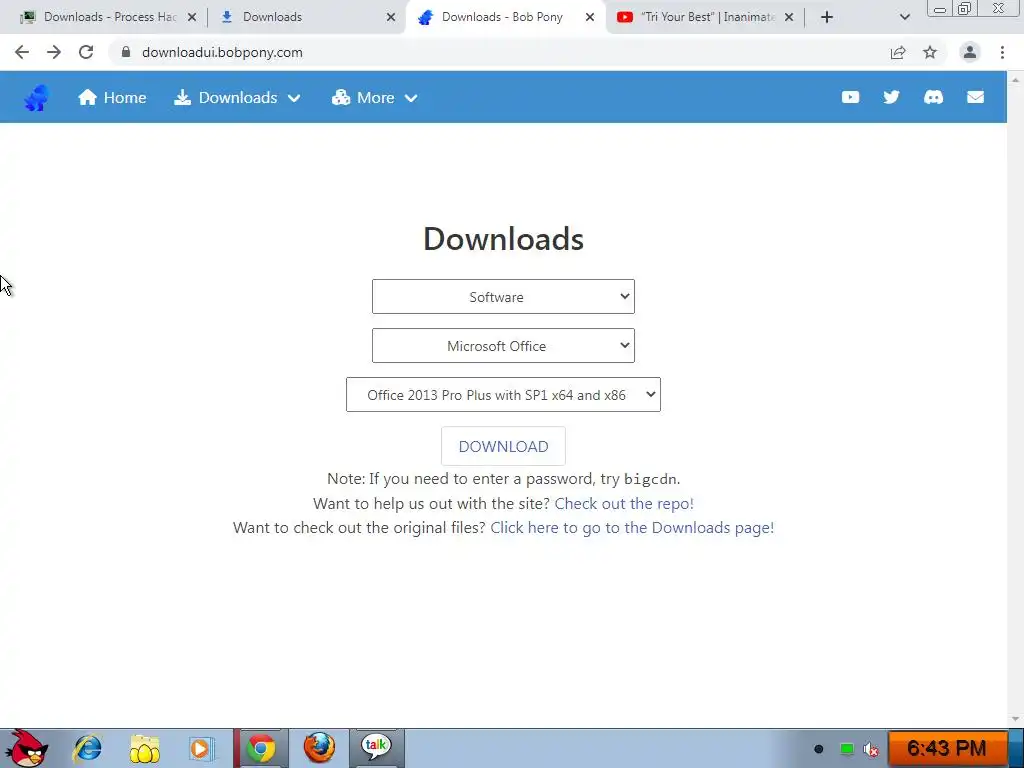1024x768 pixels.
Task: Click the Angry Birds start button on taskbar
Action: [x=25, y=748]
